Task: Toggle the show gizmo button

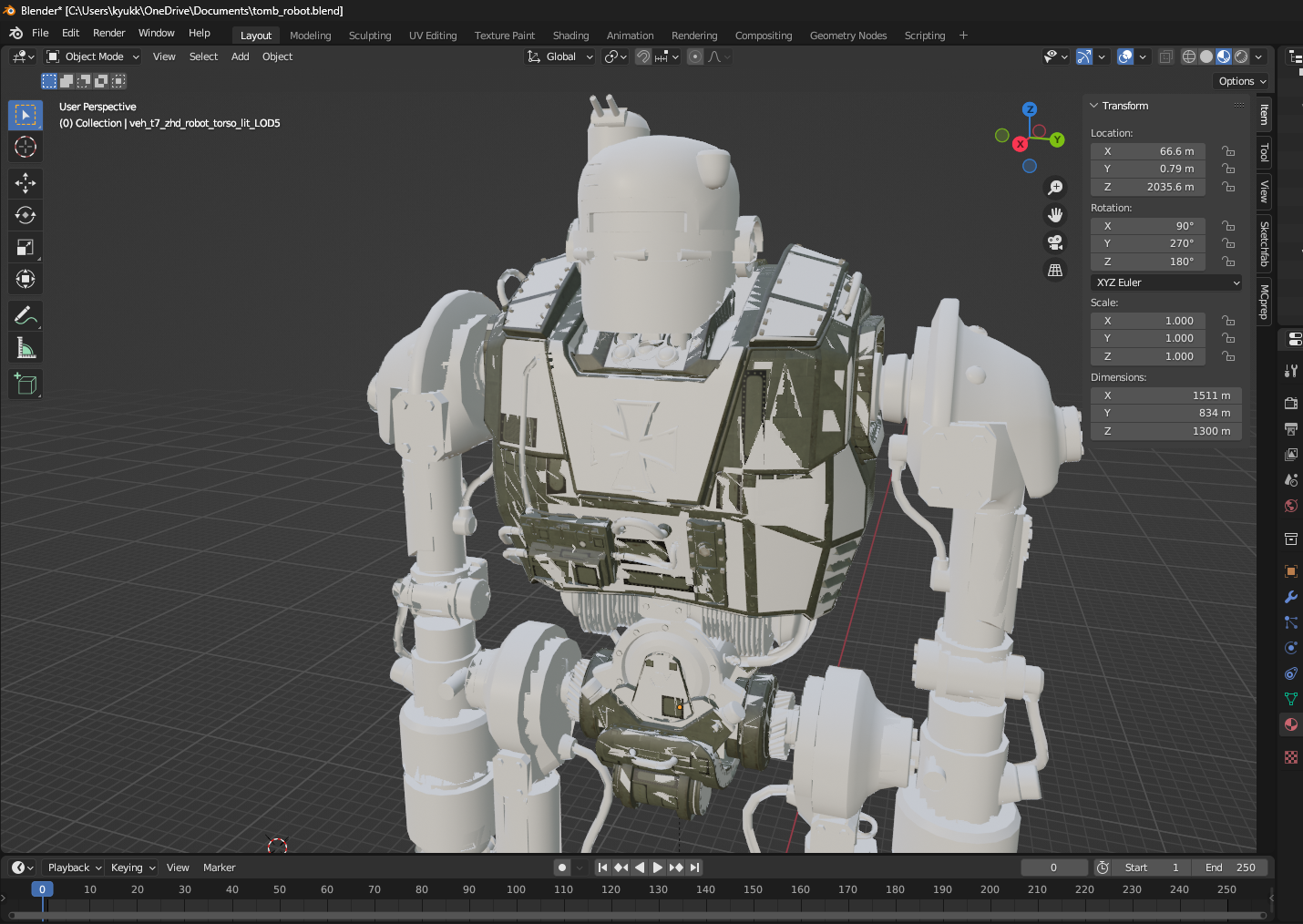Action: click(1084, 56)
